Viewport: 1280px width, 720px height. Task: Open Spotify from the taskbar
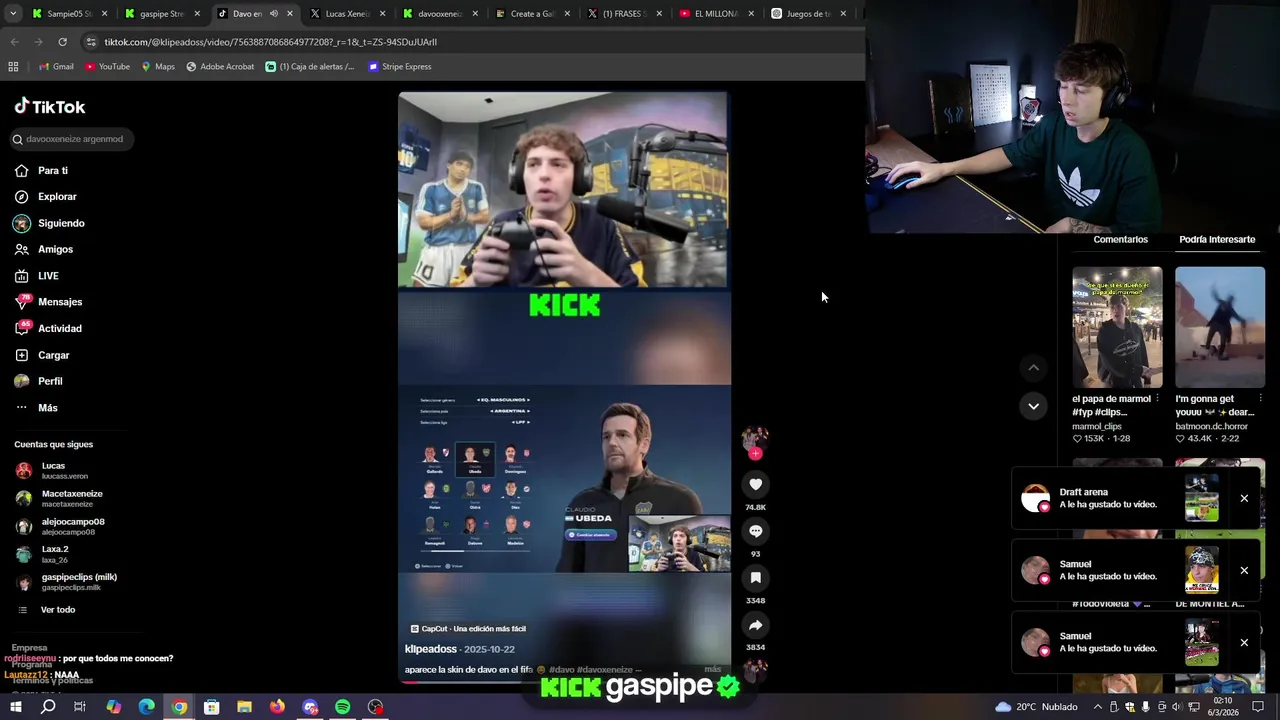coord(342,707)
